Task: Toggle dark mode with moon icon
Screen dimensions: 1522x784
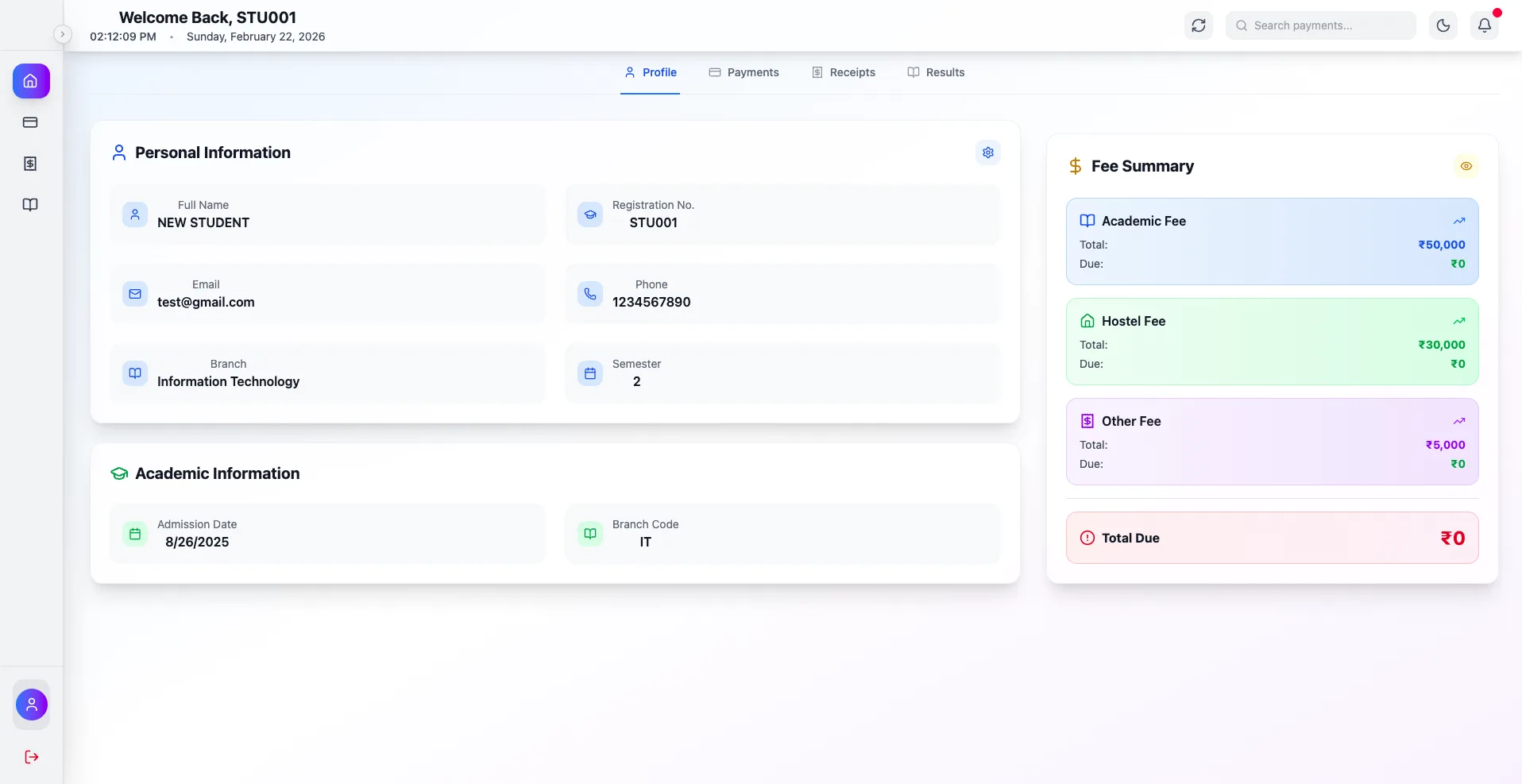Action: (1443, 25)
